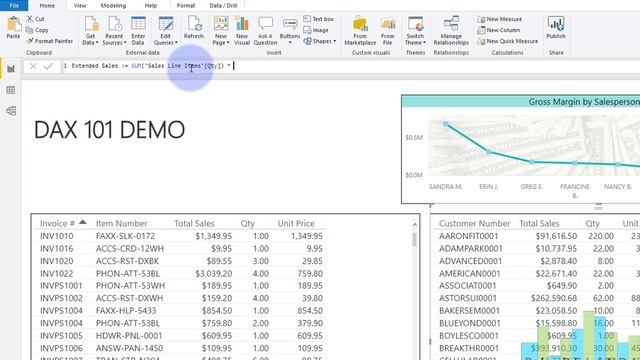Click the Cut command
The width and height of the screenshot is (640, 360).
click(x=36, y=19)
